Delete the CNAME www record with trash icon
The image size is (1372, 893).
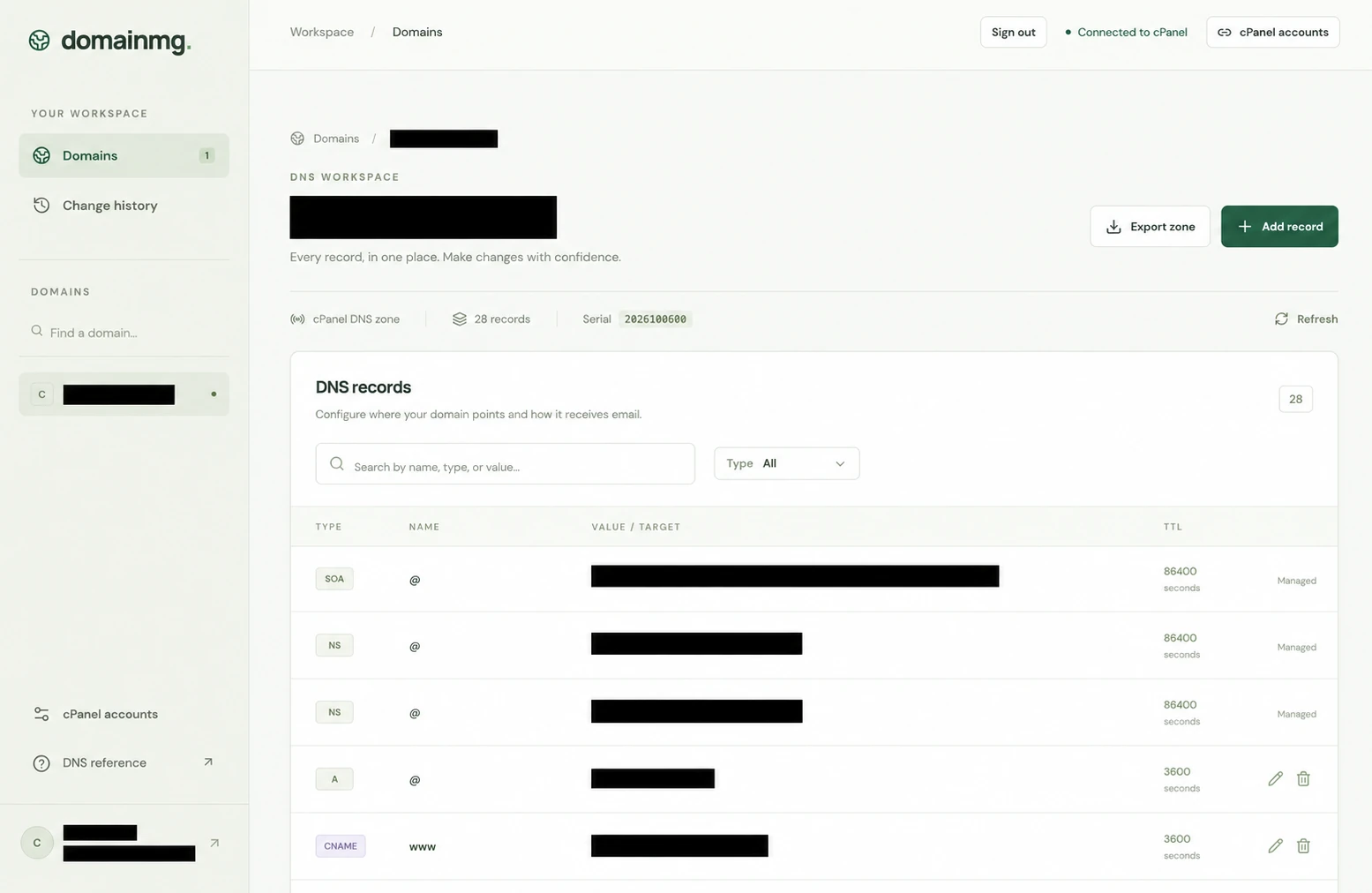tap(1303, 846)
